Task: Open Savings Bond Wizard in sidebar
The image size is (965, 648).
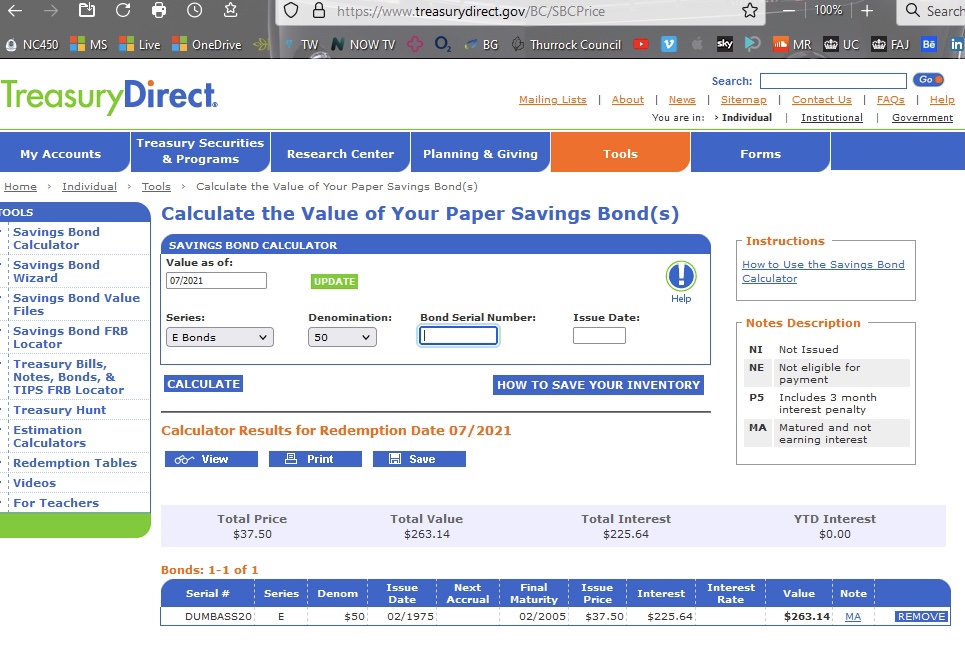Action: tap(56, 271)
